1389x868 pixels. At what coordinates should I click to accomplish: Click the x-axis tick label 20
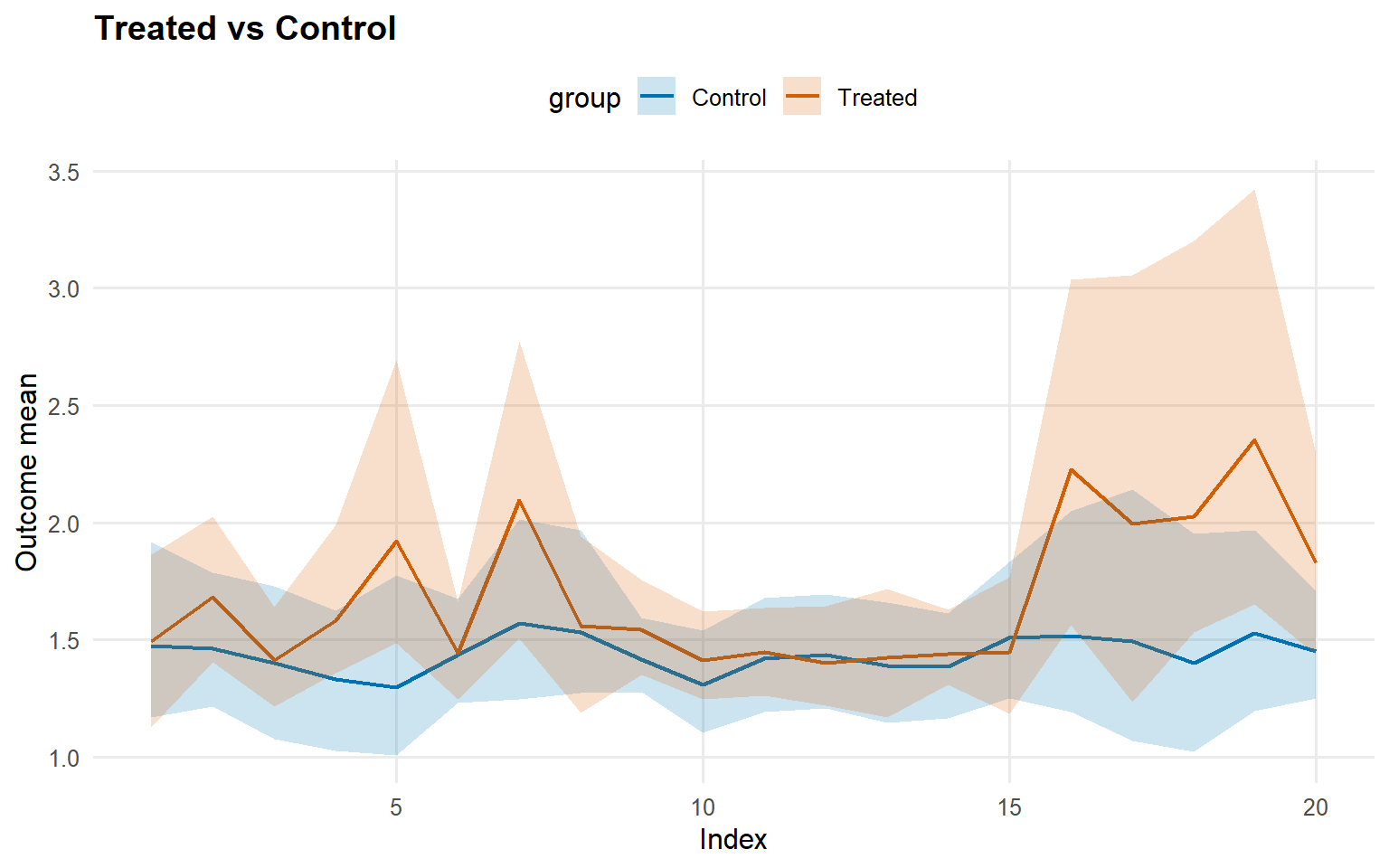(x=1316, y=807)
